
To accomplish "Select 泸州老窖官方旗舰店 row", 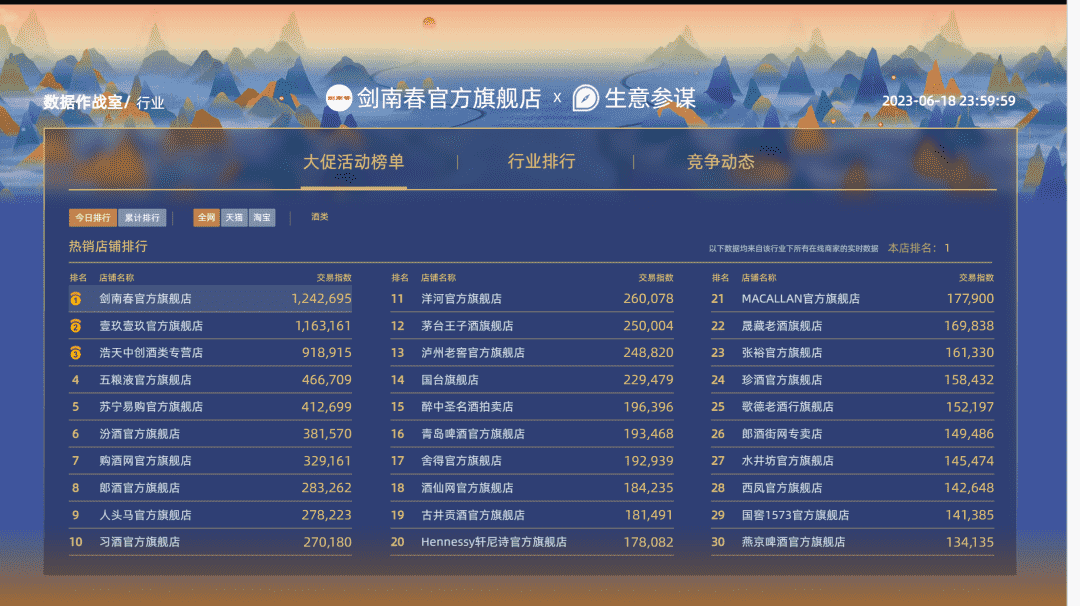I will click(x=532, y=353).
